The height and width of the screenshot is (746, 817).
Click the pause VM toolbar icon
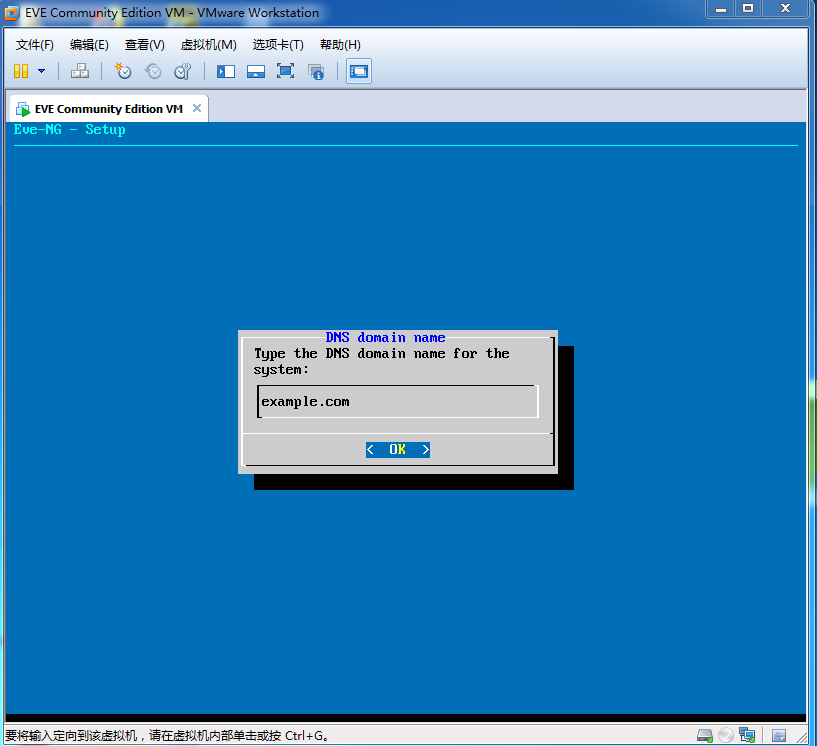tap(21, 71)
